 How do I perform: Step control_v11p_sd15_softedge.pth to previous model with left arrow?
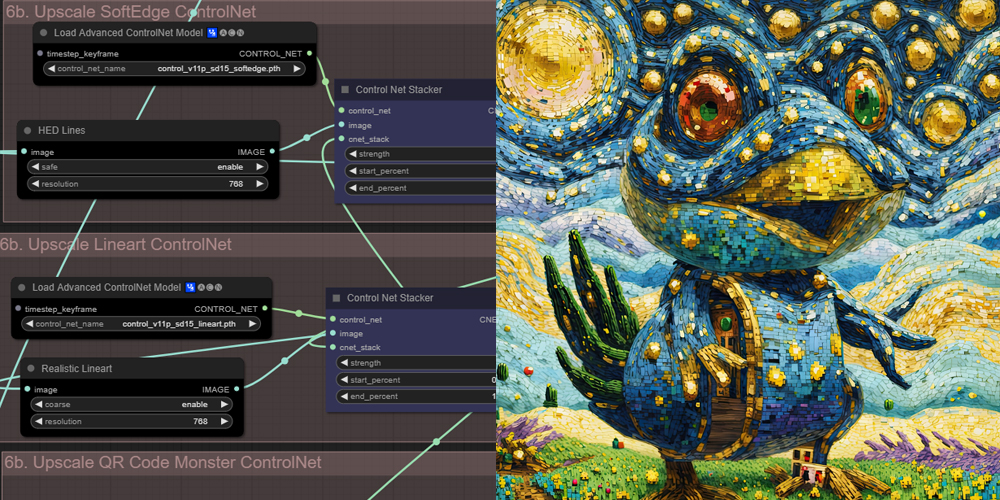pyautogui.click(x=52, y=69)
